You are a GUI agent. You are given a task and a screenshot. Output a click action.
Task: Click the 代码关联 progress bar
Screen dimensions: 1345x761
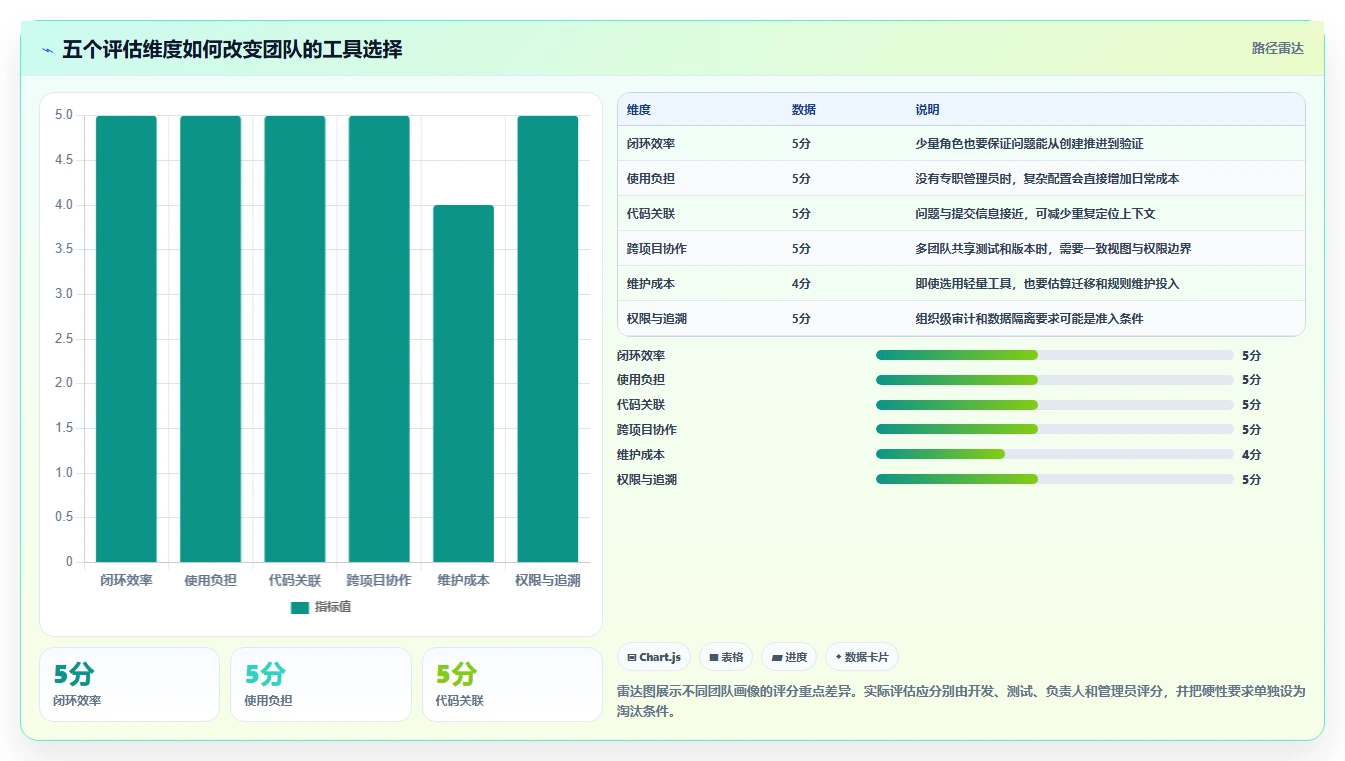1055,405
